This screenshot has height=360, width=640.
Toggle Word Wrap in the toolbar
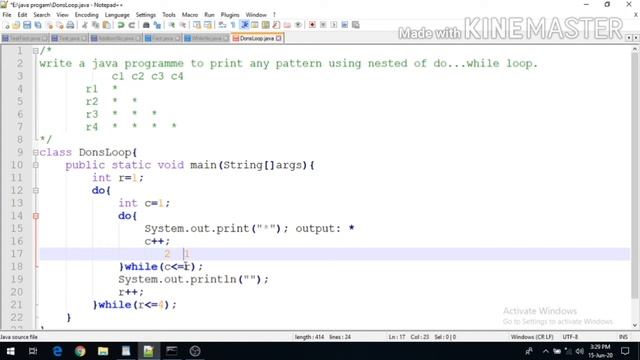tap(222, 25)
